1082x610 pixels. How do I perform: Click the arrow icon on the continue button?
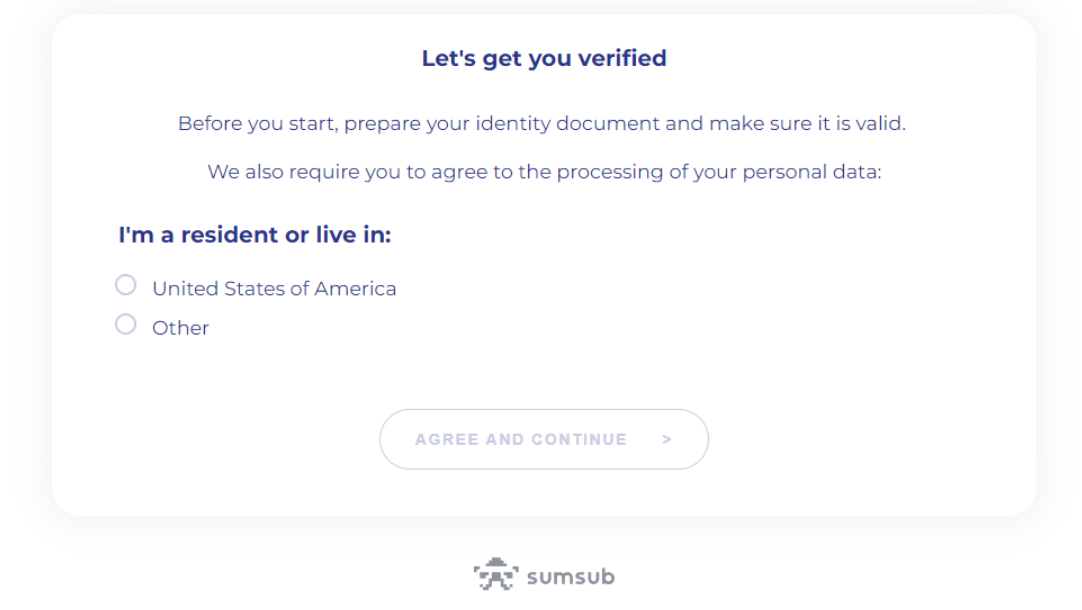point(667,439)
